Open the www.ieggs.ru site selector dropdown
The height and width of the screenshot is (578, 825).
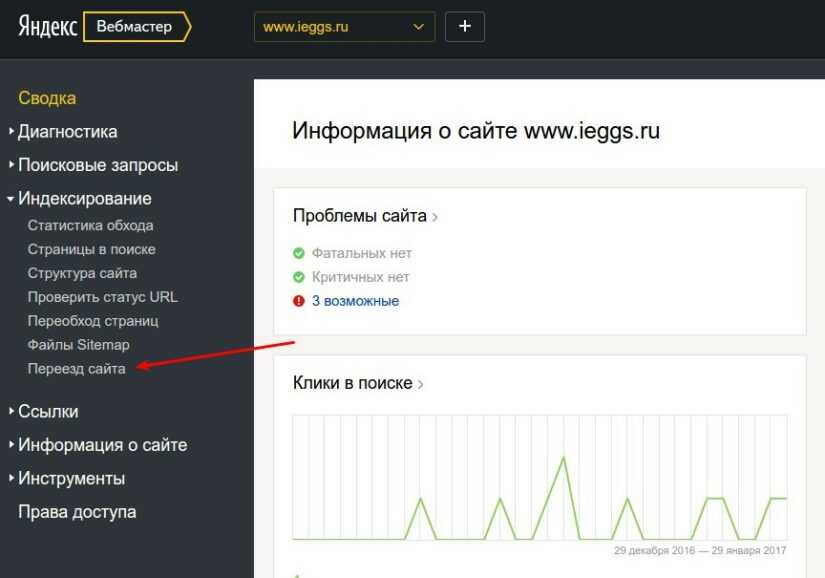[x=344, y=26]
